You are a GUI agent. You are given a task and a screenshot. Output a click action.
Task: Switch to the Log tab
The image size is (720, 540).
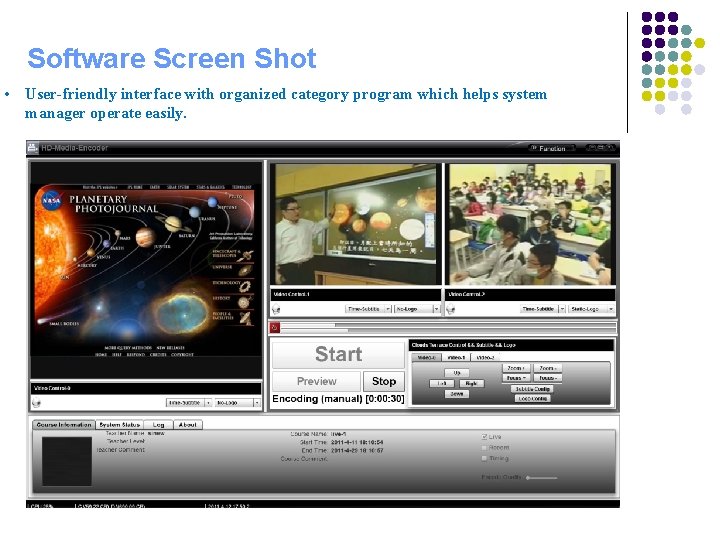pos(158,425)
